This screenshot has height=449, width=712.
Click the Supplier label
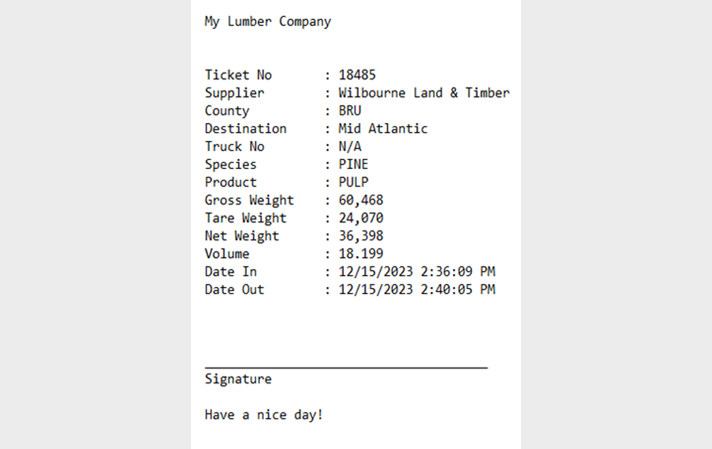click(x=234, y=93)
